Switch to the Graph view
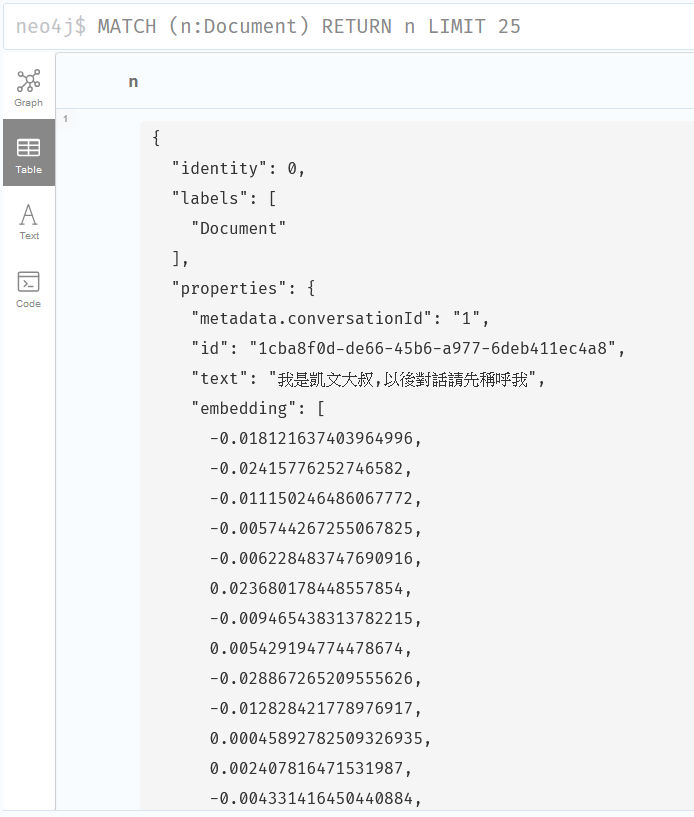The width and height of the screenshot is (694, 817). coord(29,86)
